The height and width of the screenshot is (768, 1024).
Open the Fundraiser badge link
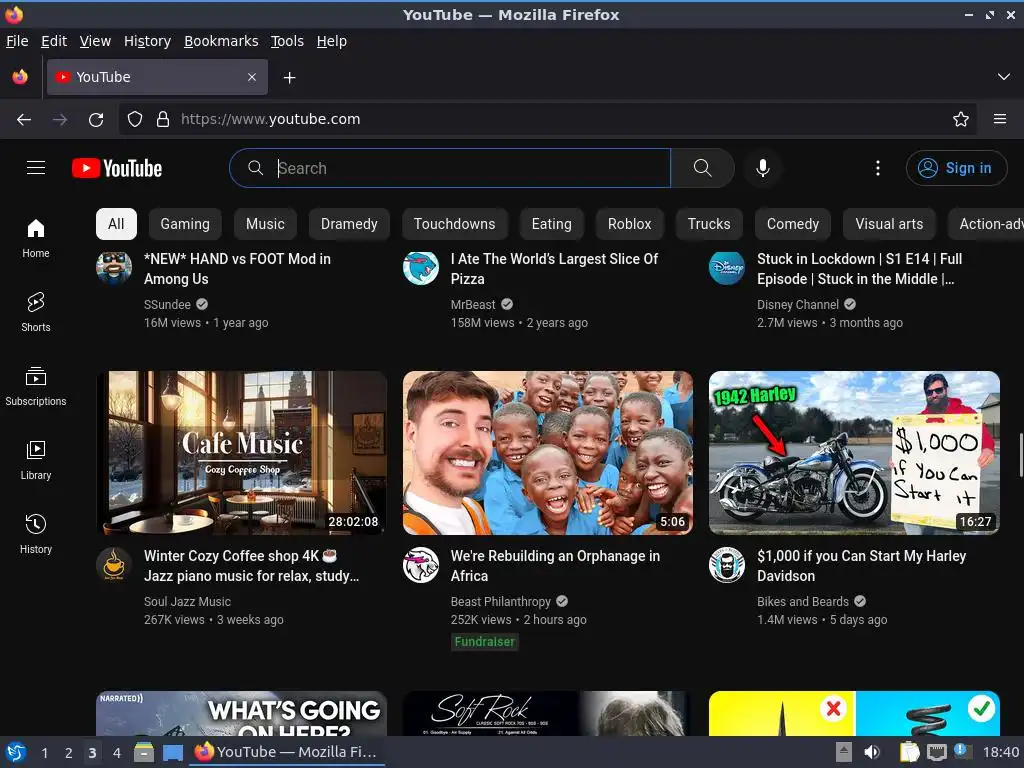coord(485,642)
